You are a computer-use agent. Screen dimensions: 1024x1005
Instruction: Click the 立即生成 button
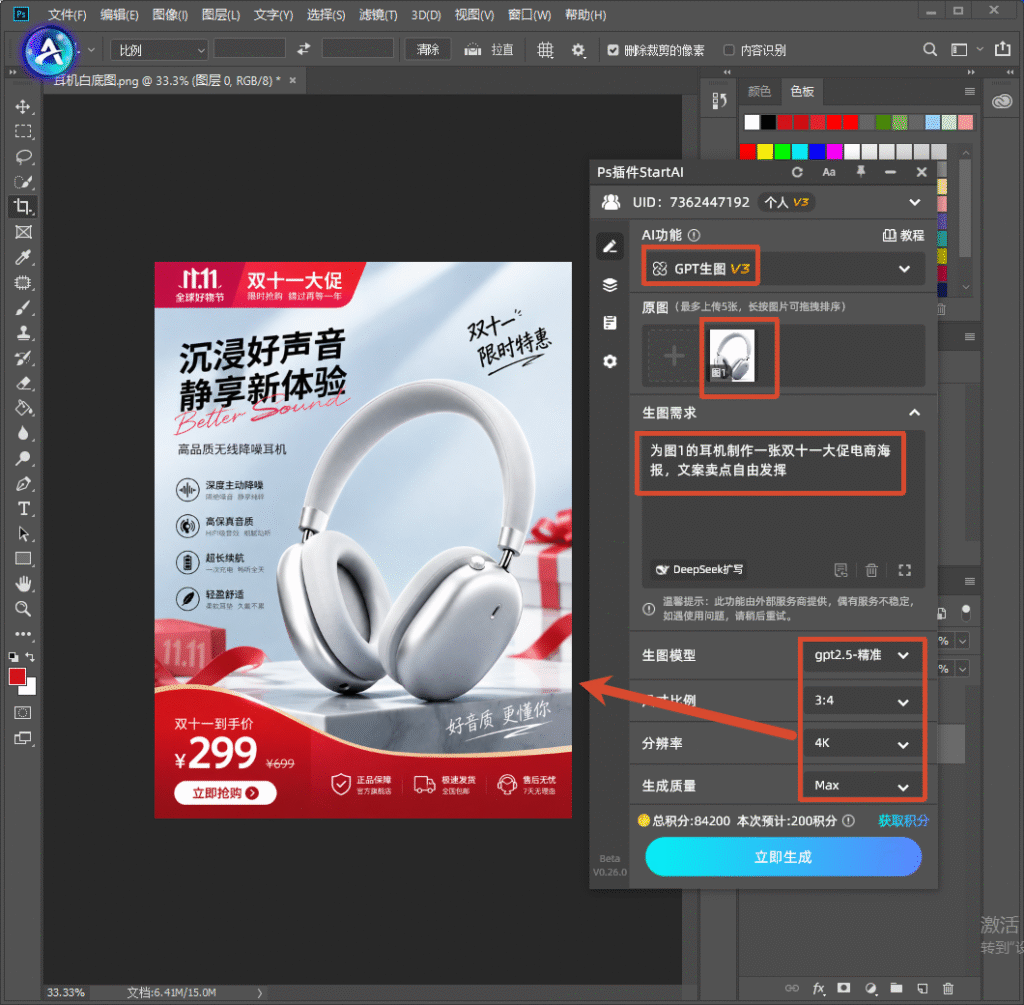pos(783,857)
